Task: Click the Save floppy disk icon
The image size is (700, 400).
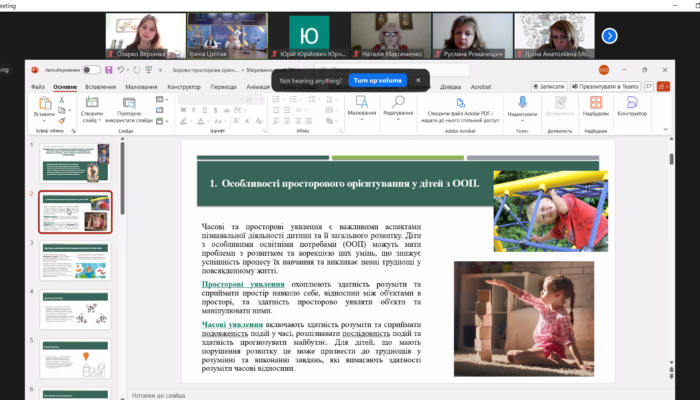Action: tap(108, 70)
